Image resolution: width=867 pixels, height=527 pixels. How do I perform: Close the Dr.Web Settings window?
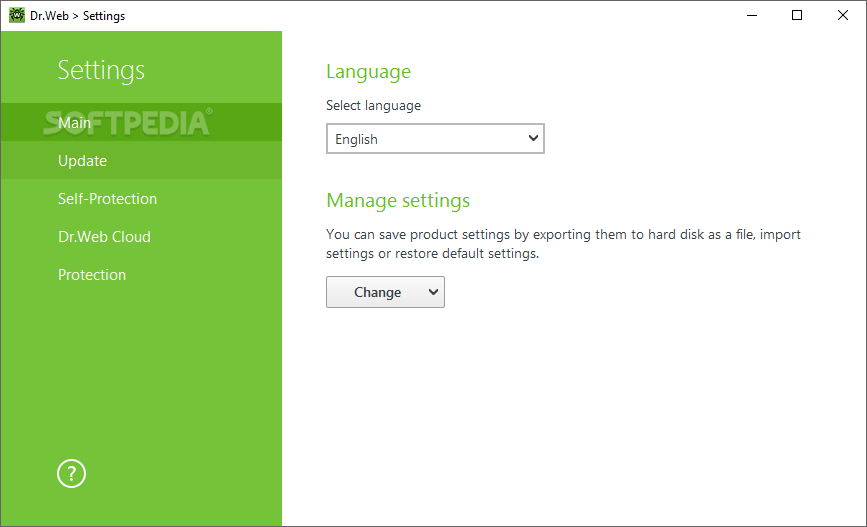click(x=843, y=15)
